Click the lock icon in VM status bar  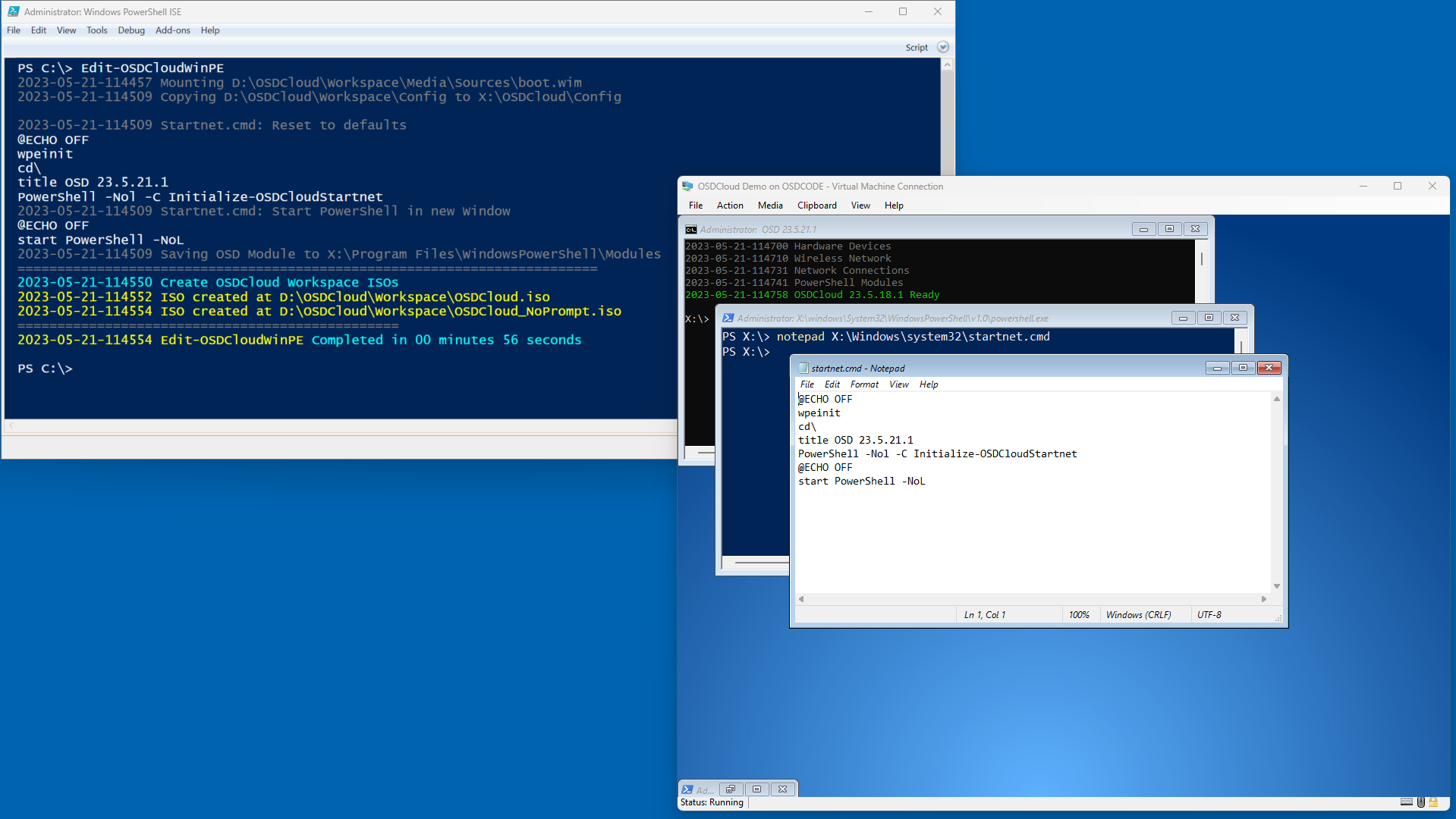1433,802
